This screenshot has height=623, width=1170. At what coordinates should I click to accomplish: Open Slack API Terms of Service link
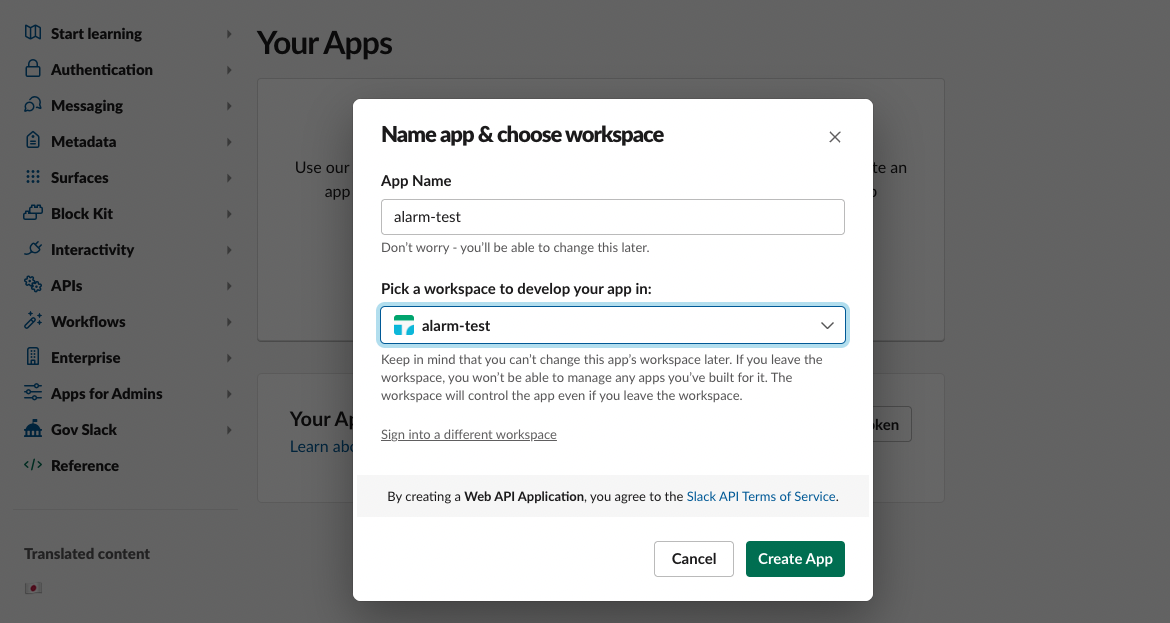[x=760, y=496]
